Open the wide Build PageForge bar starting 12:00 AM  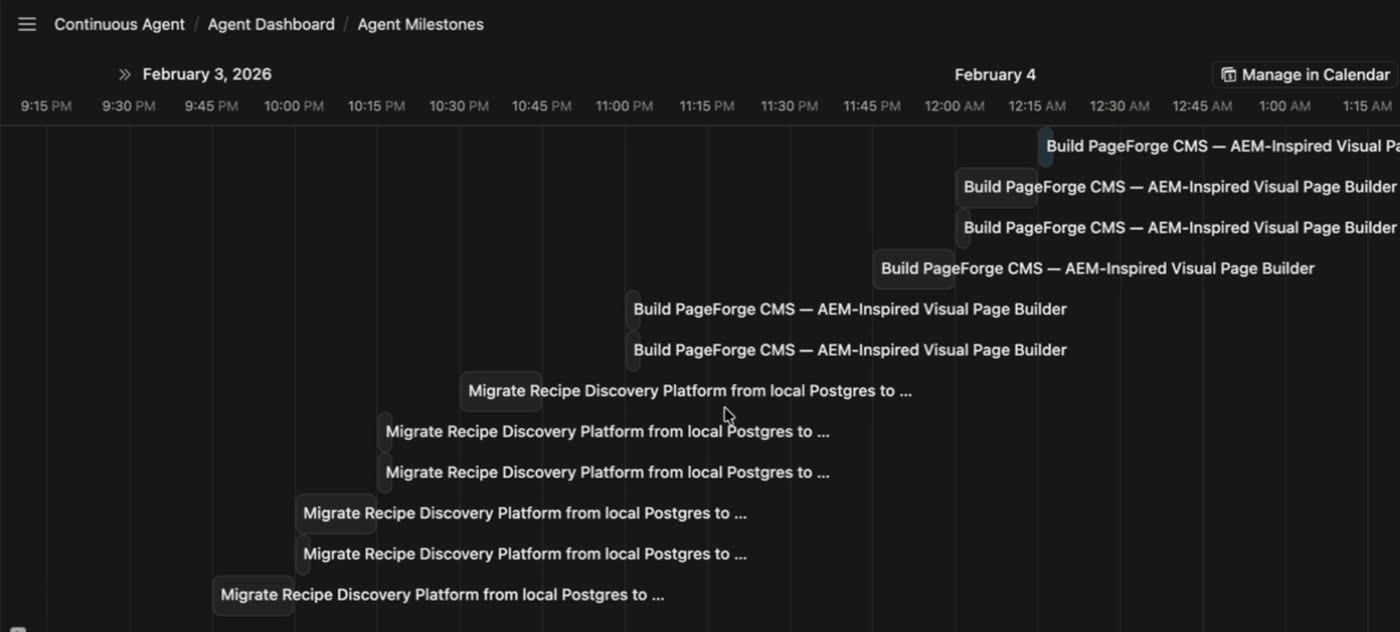click(x=996, y=187)
